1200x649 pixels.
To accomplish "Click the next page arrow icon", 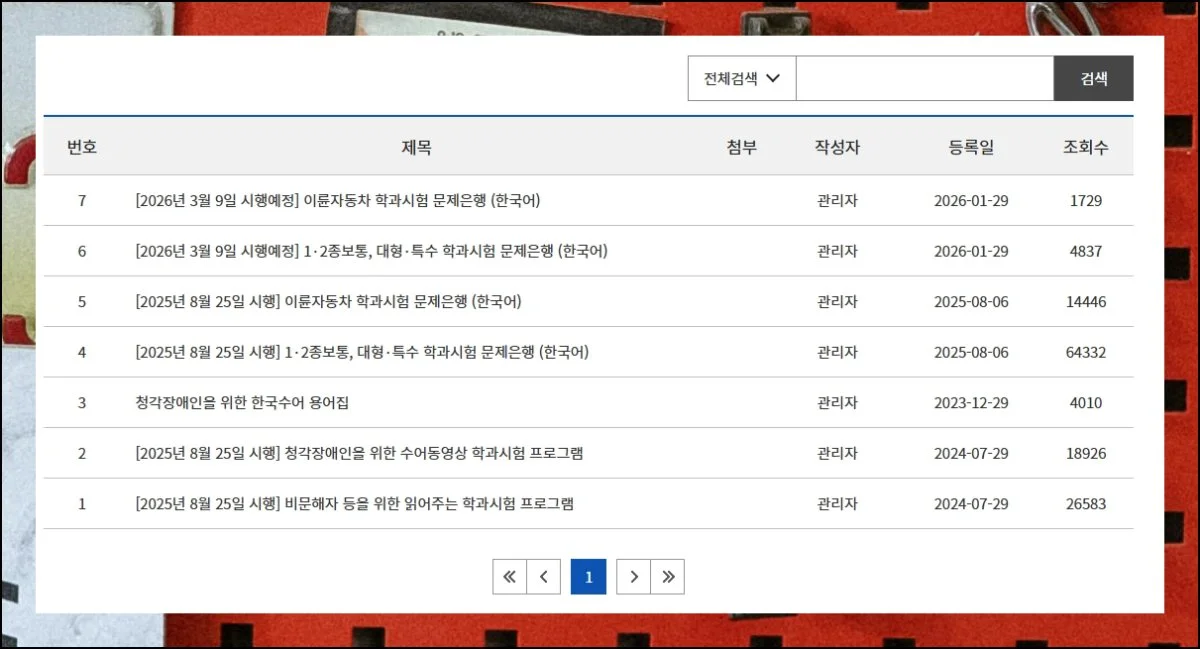I will tap(634, 577).
